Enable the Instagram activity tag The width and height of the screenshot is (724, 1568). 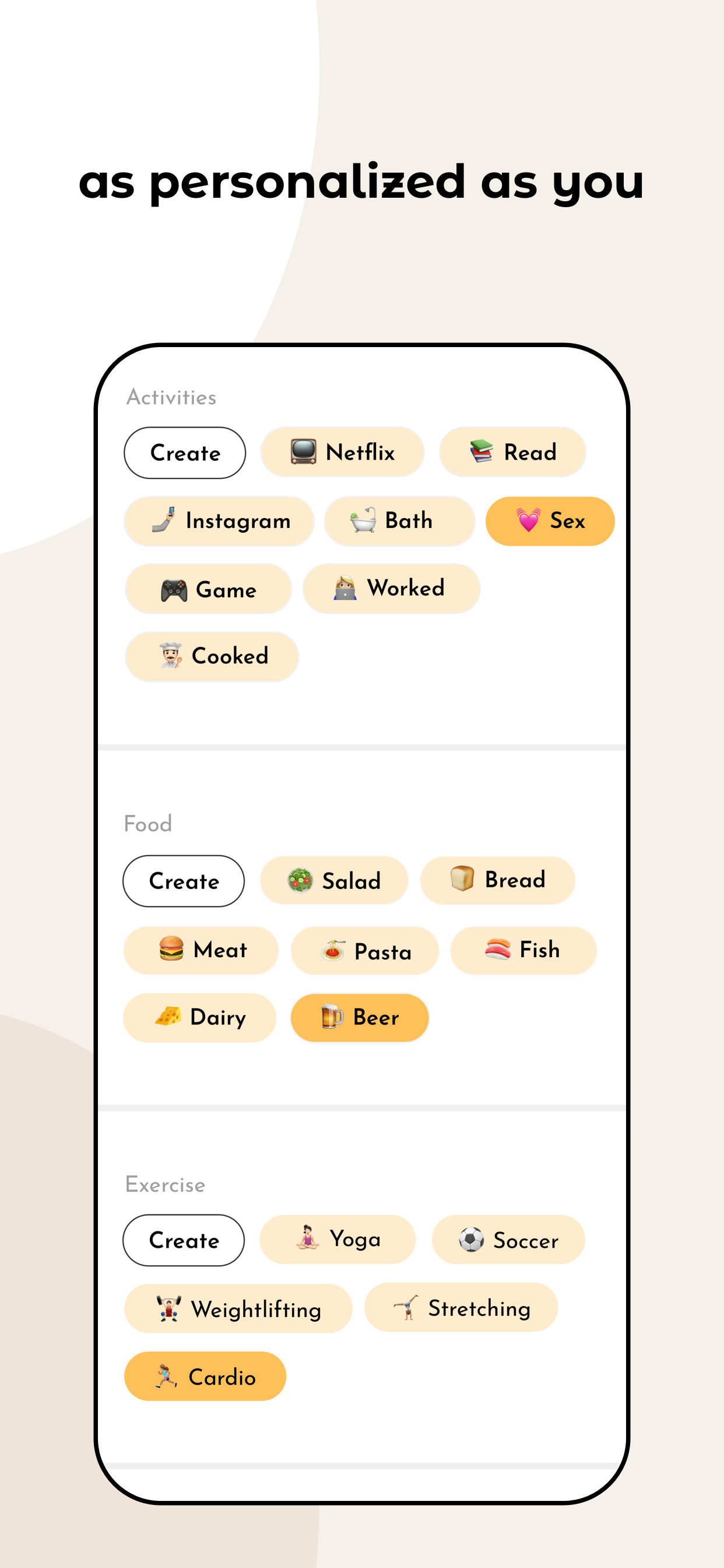pyautogui.click(x=219, y=520)
